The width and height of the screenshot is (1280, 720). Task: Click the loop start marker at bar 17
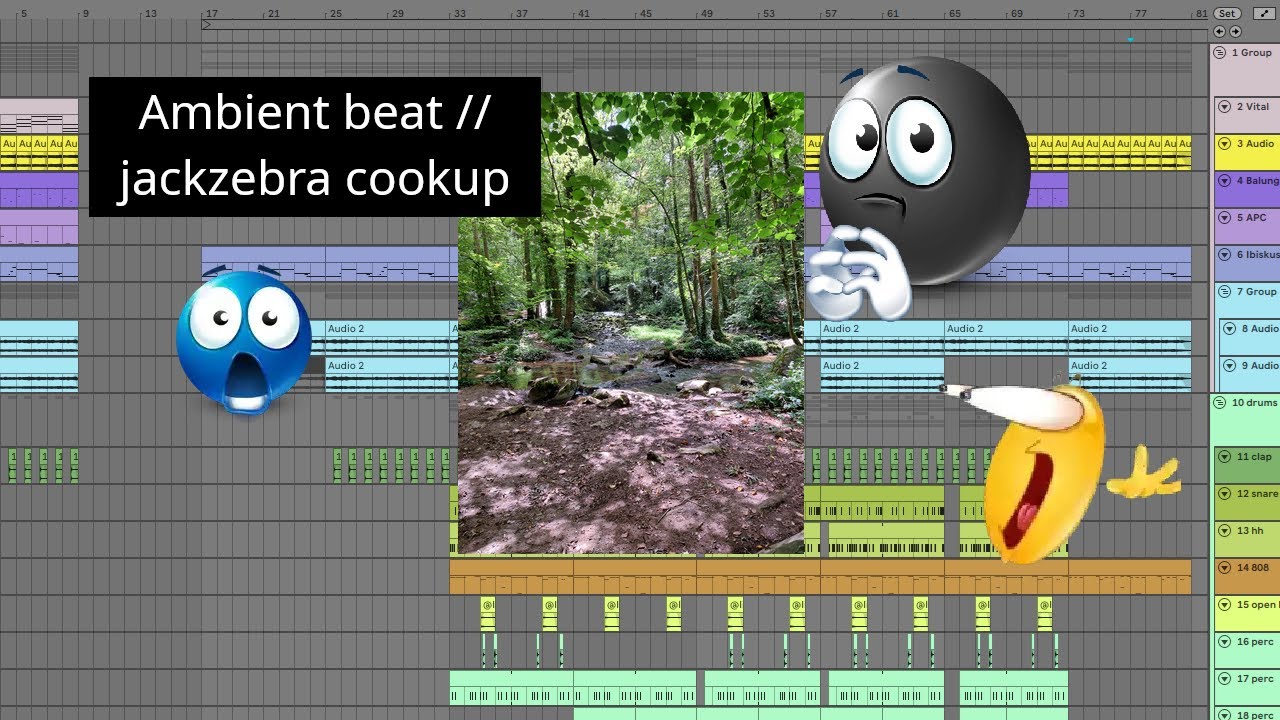coord(206,24)
